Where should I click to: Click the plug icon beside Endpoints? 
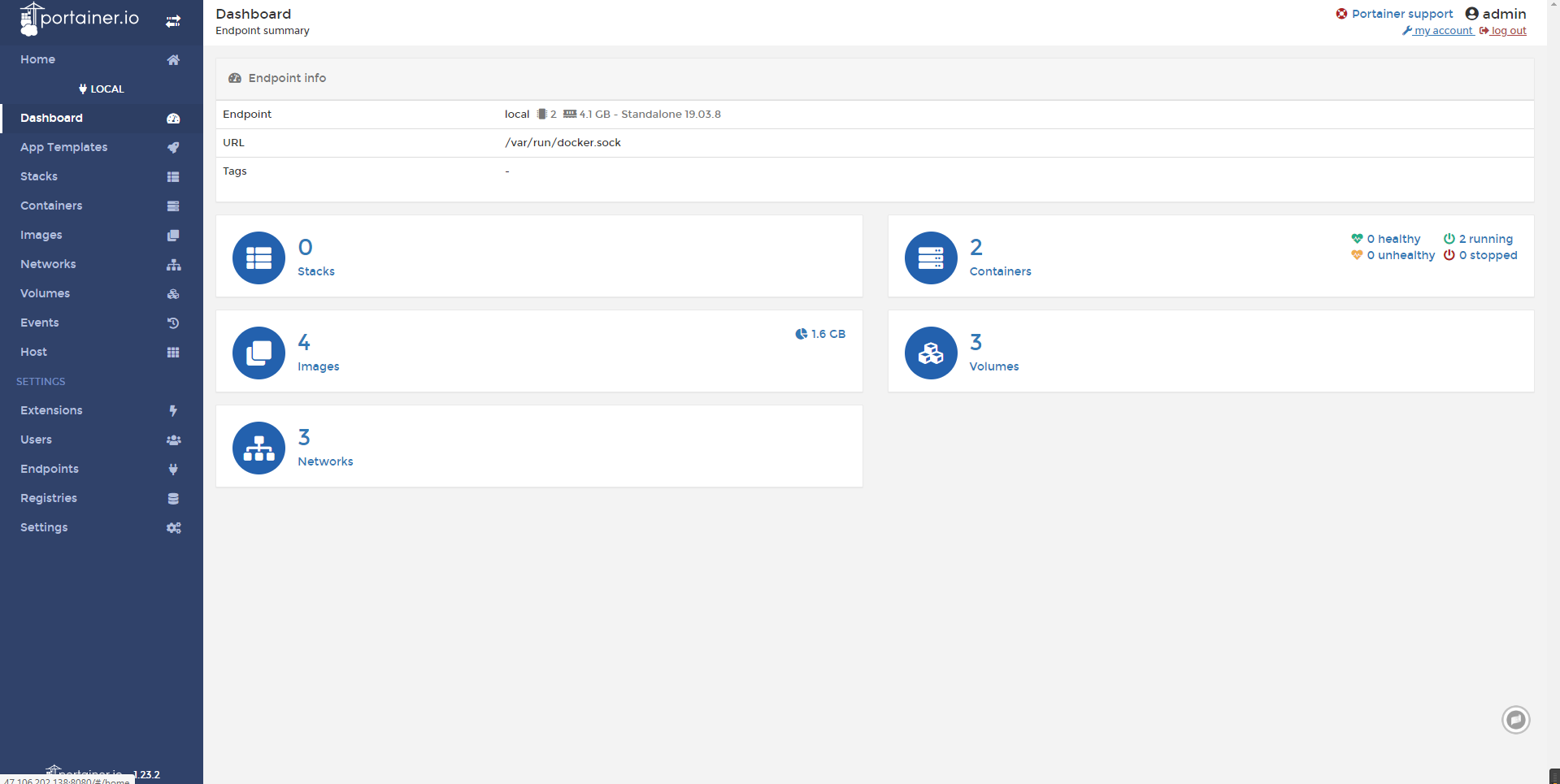point(173,469)
